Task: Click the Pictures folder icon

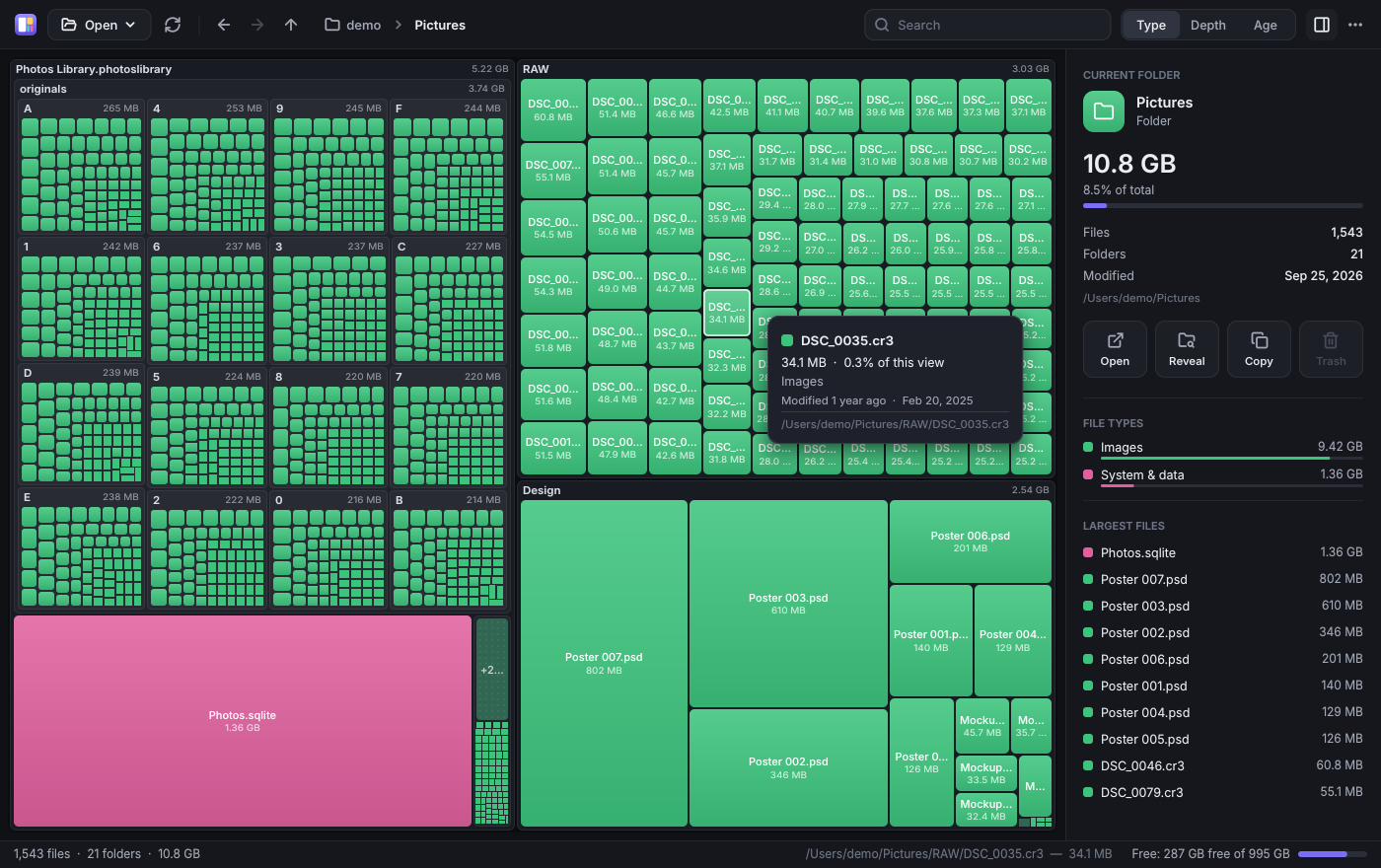Action: tap(1104, 111)
